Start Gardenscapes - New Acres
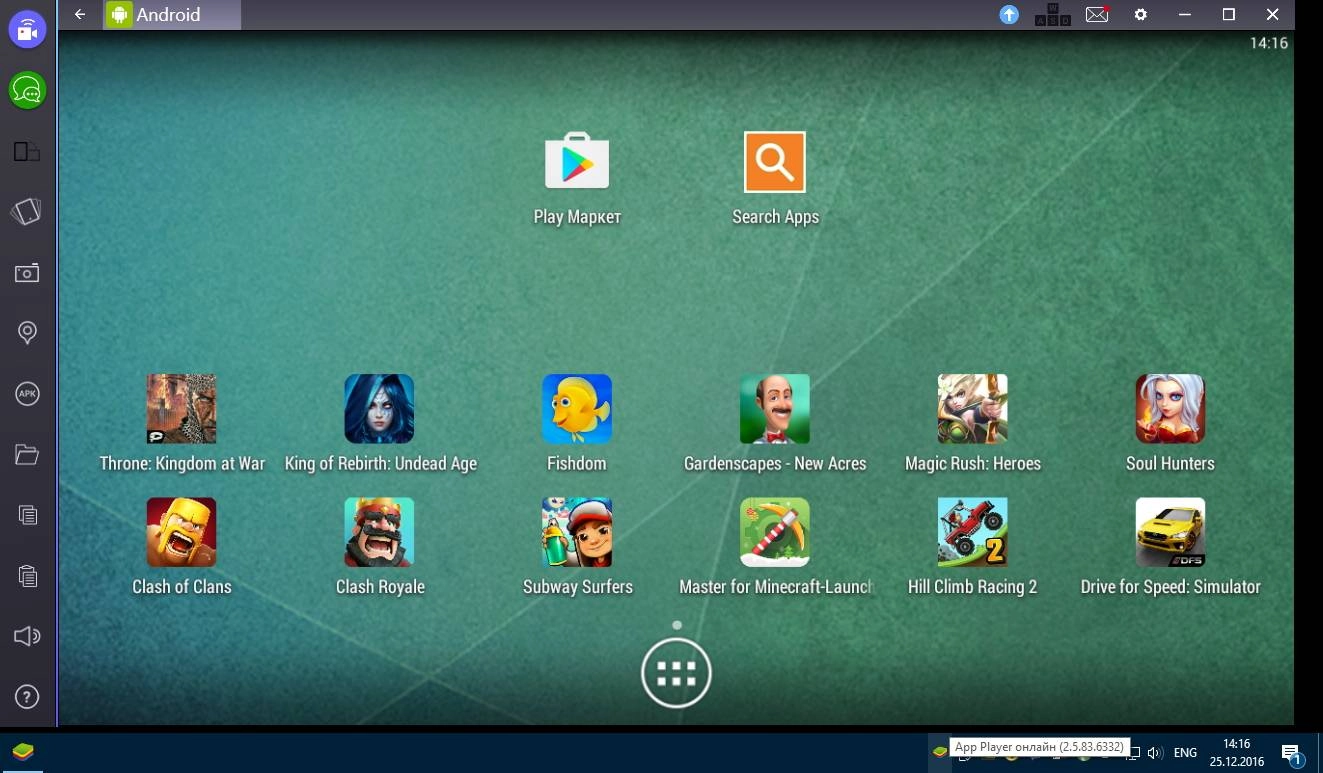Viewport: 1323px width, 773px height. click(x=775, y=408)
